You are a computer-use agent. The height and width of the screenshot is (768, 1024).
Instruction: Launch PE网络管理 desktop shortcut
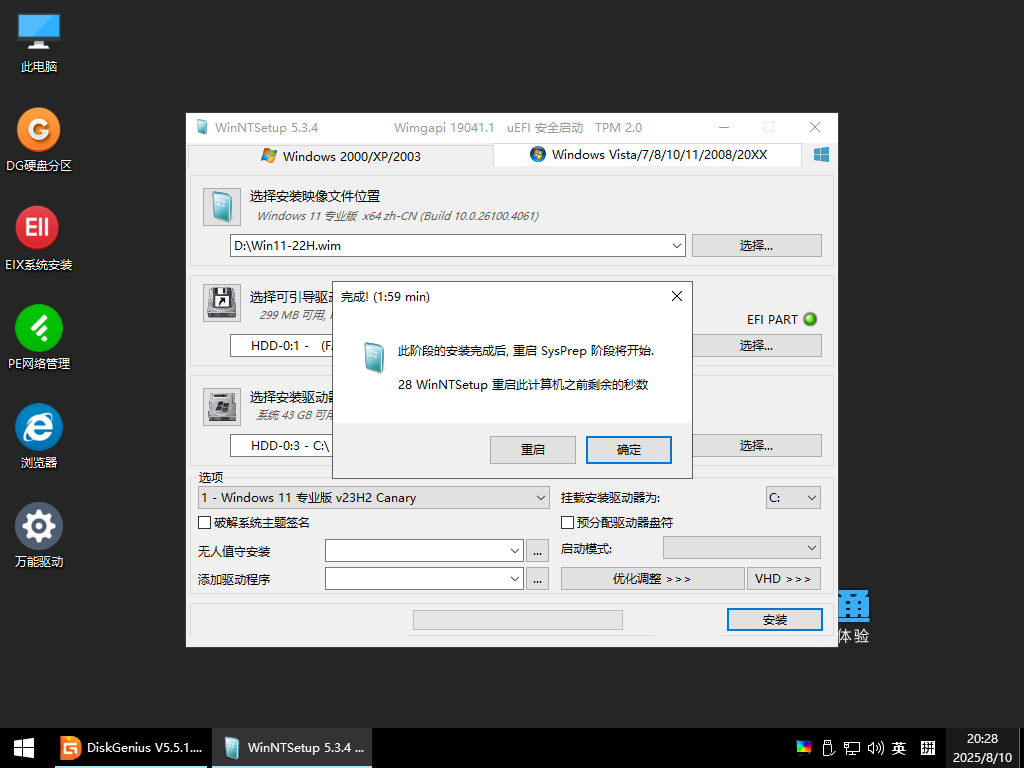pos(39,338)
